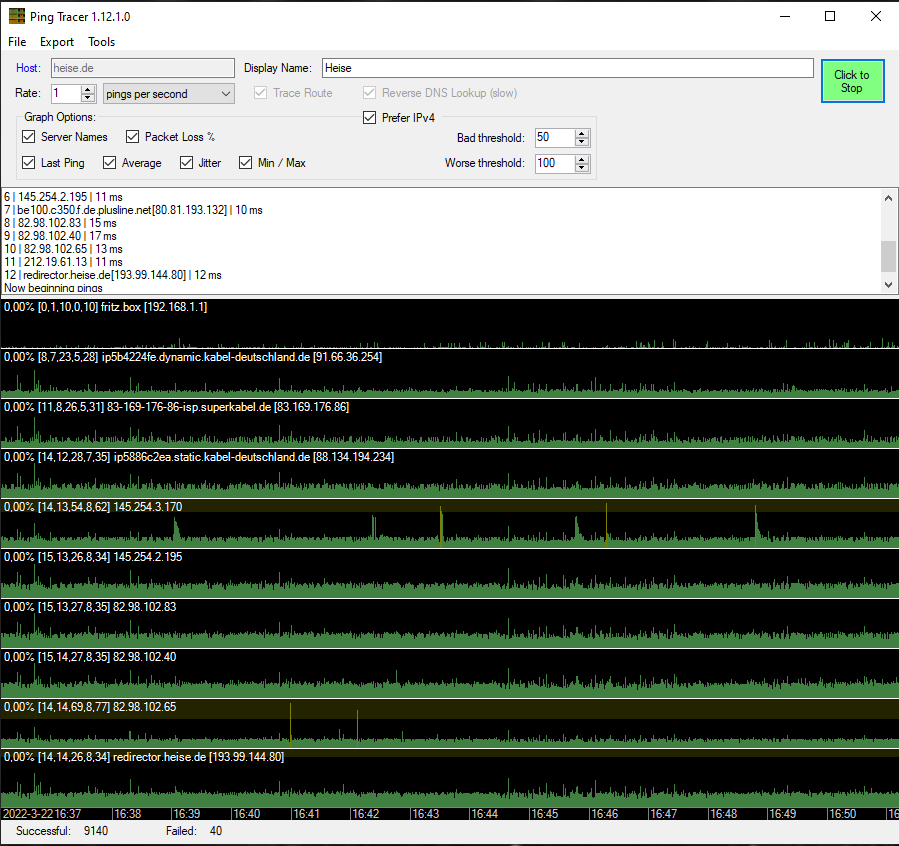This screenshot has width=899, height=846.
Task: Minimize the Ping Tracer window
Action: [783, 16]
